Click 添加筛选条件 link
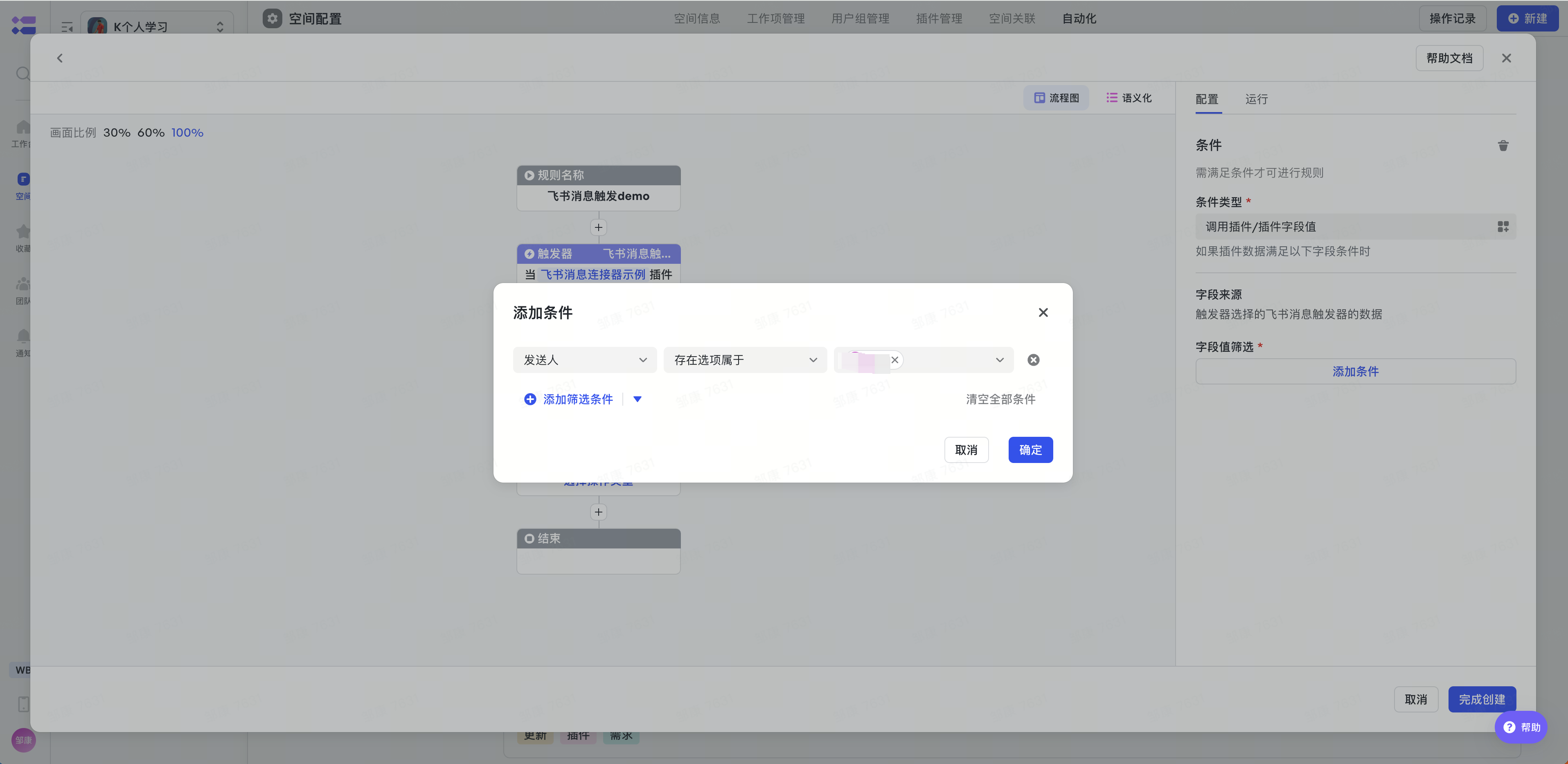Viewport: 1568px width, 764px height. [568, 399]
